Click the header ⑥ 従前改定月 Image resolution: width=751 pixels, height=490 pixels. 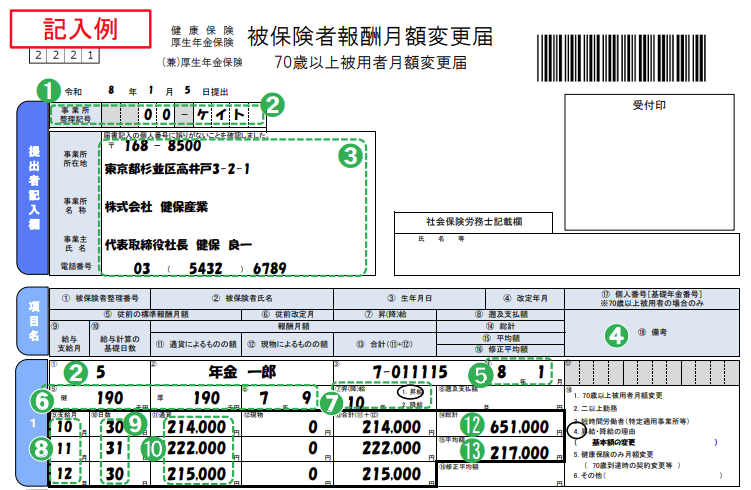pyautogui.click(x=287, y=315)
